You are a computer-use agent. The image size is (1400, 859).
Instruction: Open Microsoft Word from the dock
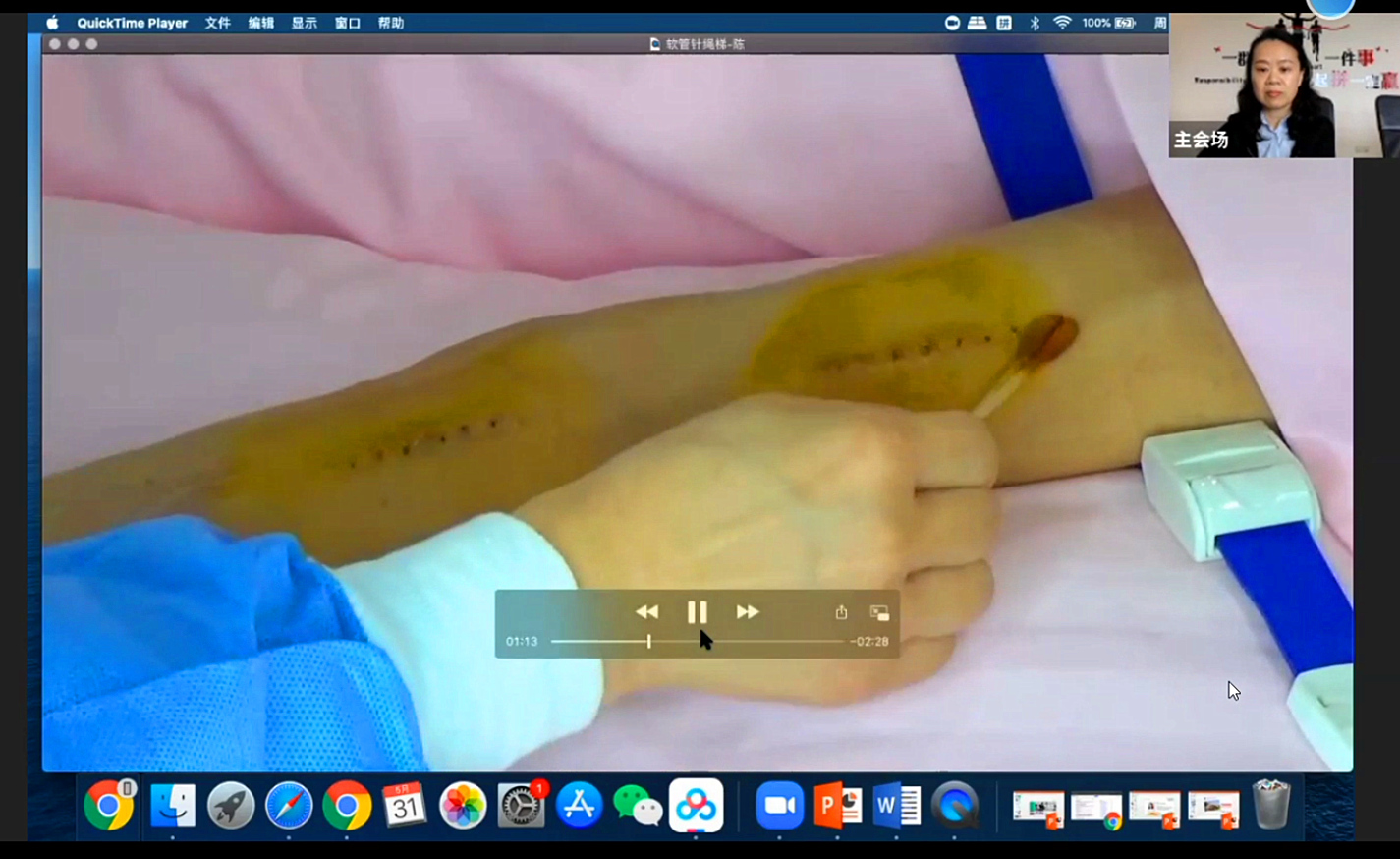coord(896,806)
